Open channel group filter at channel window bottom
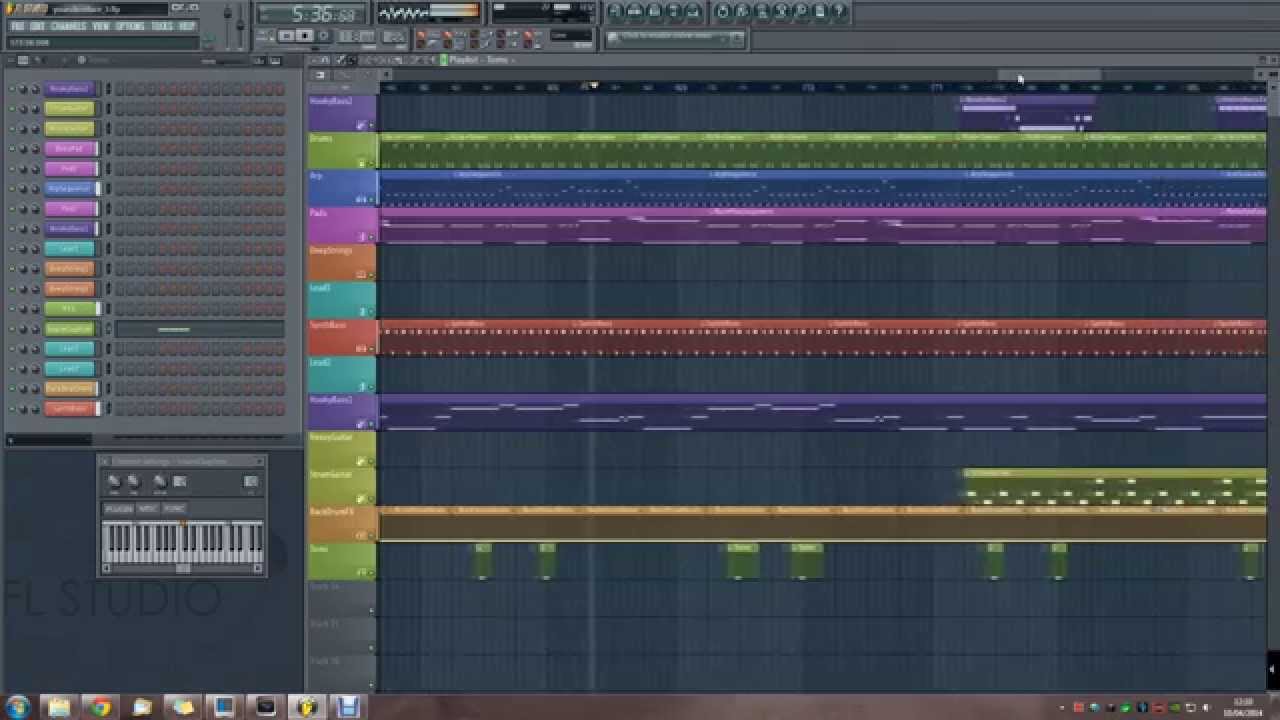Viewport: 1280px width, 720px height. click(49, 440)
